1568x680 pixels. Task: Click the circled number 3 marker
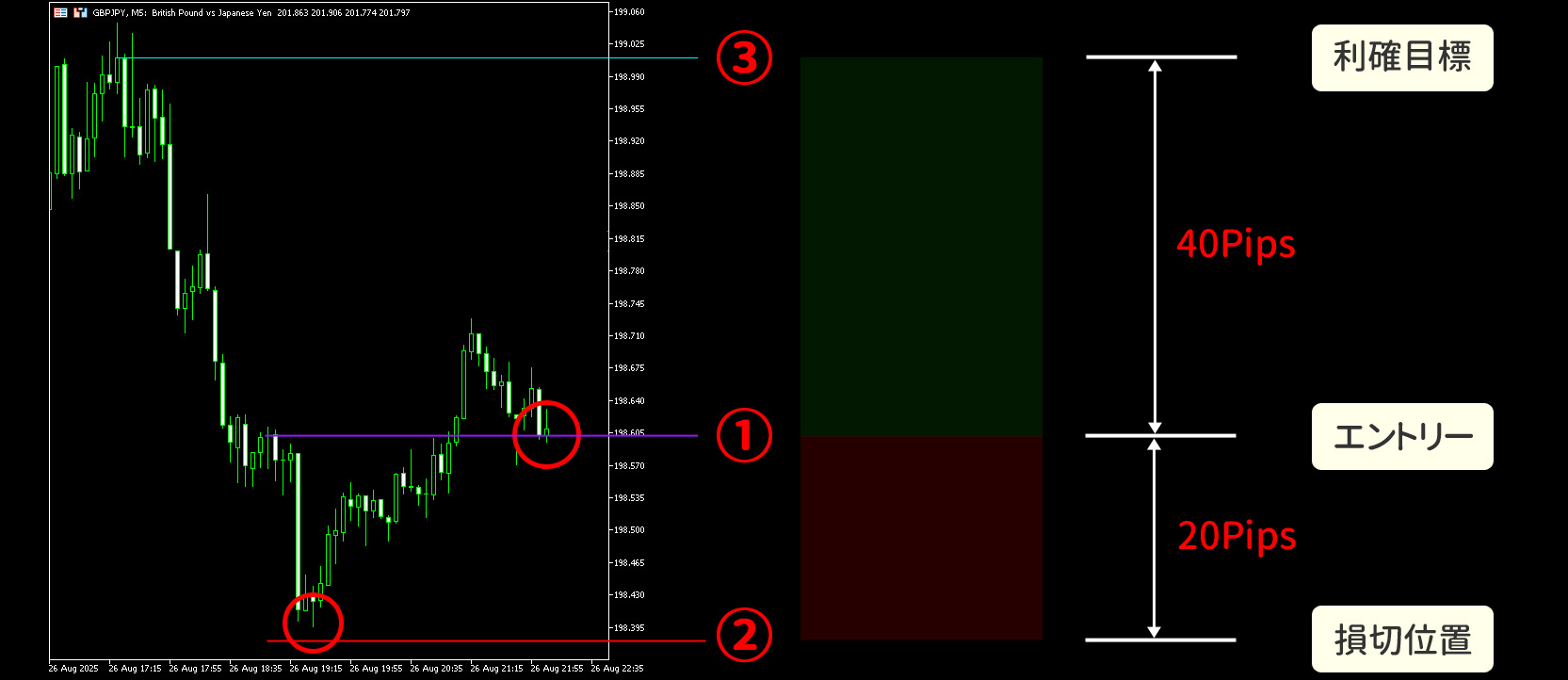(x=744, y=57)
